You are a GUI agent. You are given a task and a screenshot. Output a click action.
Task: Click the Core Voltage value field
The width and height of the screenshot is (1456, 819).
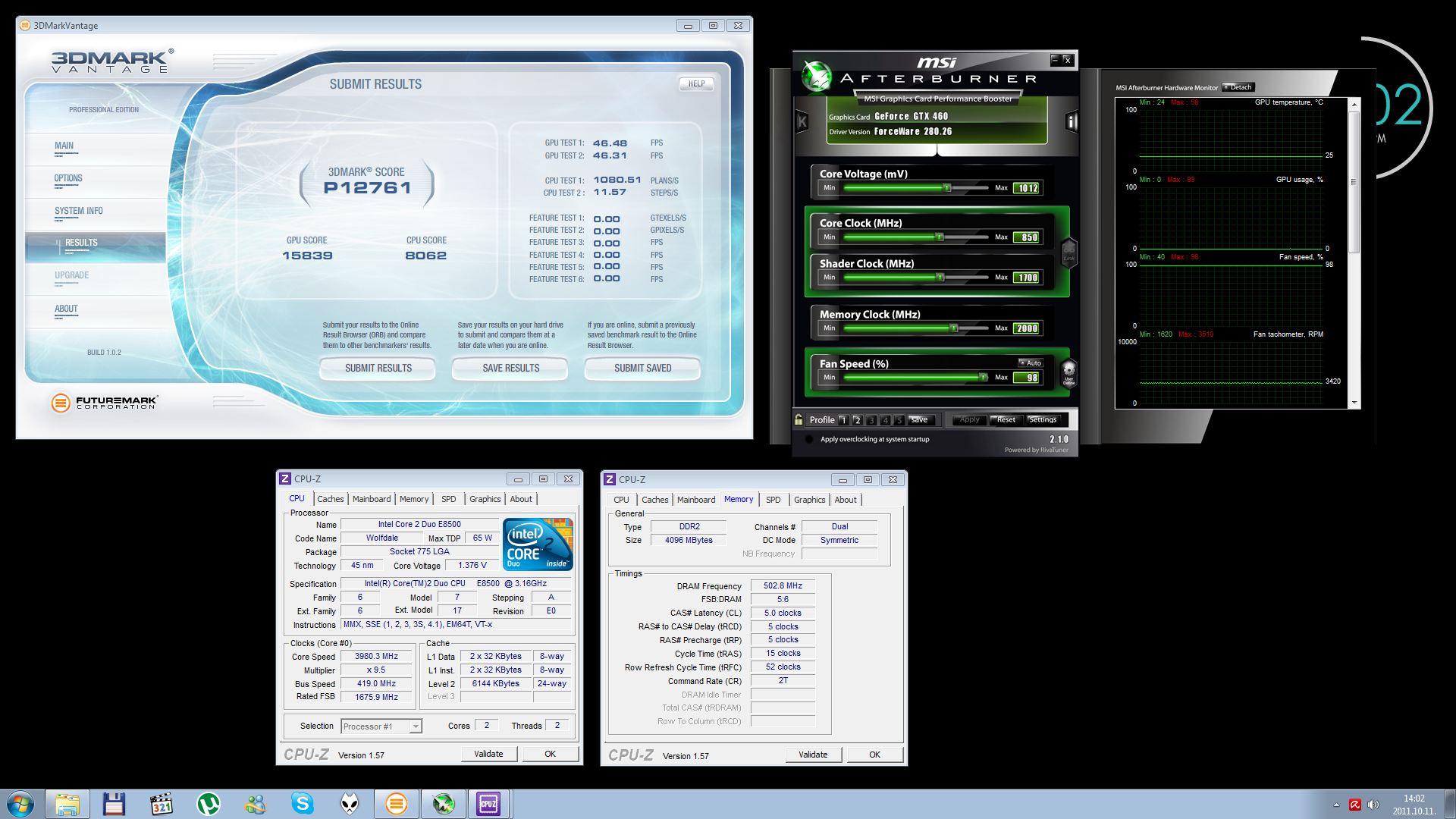(x=1028, y=188)
